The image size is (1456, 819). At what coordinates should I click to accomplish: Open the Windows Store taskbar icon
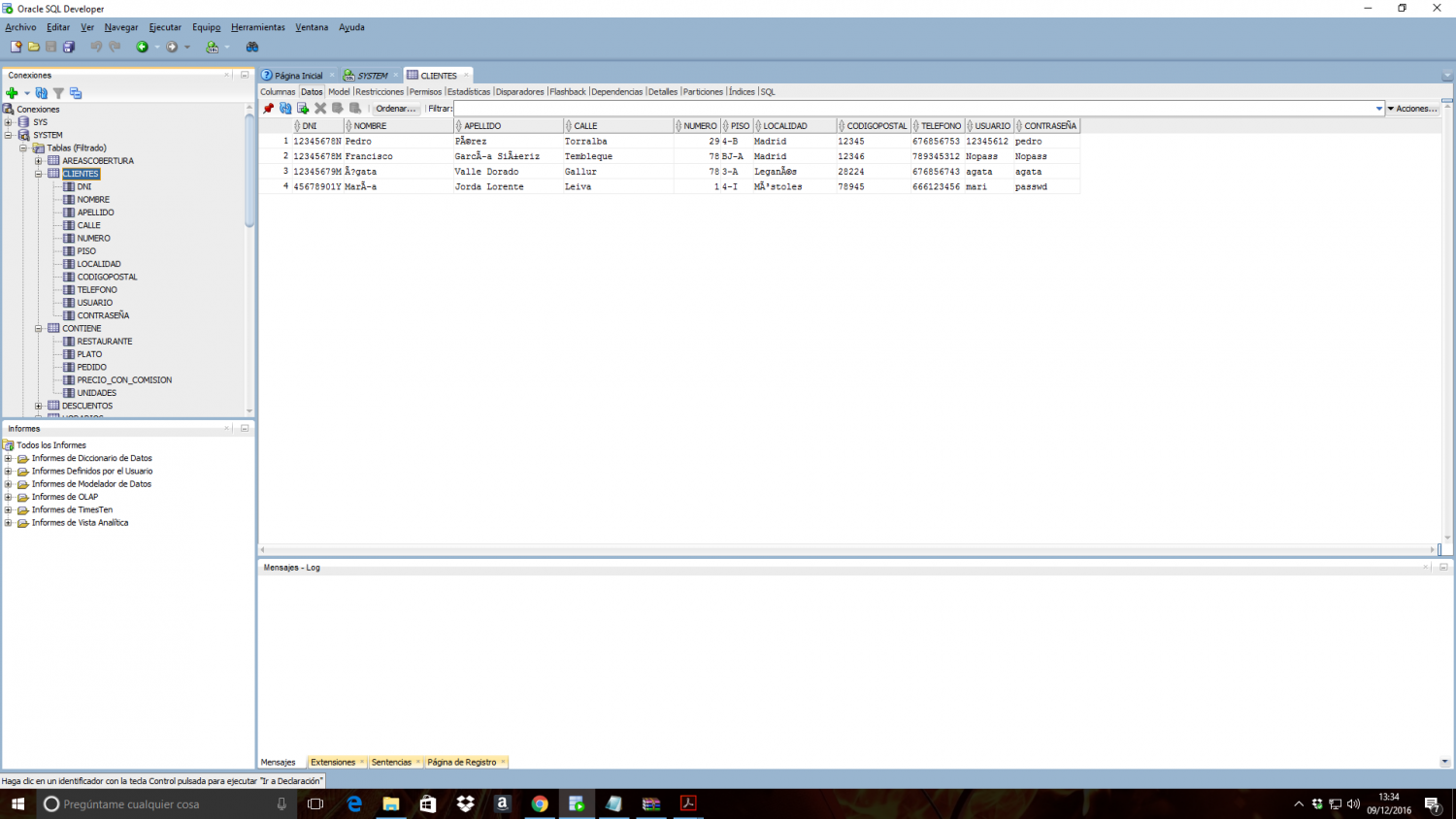[428, 803]
